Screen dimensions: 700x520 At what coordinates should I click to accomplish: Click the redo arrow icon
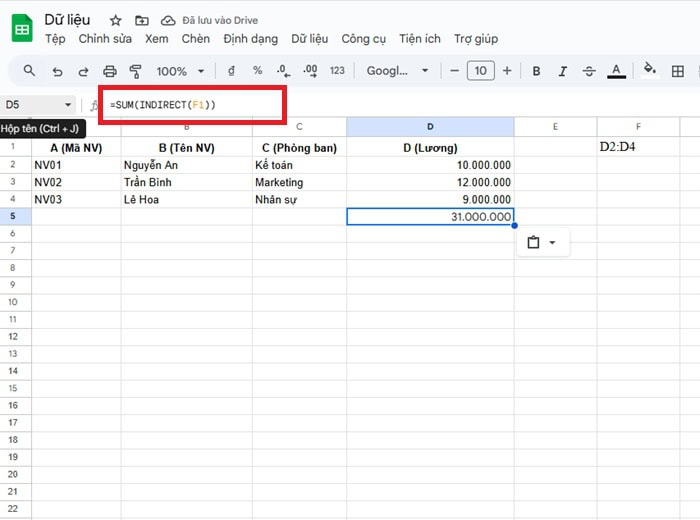tap(83, 71)
